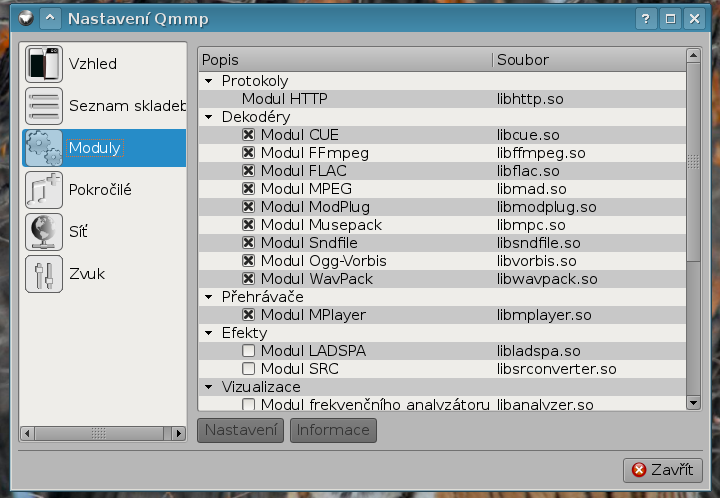Disable the Modul FLAC checkbox
The width and height of the screenshot is (720, 498).
coord(248,171)
